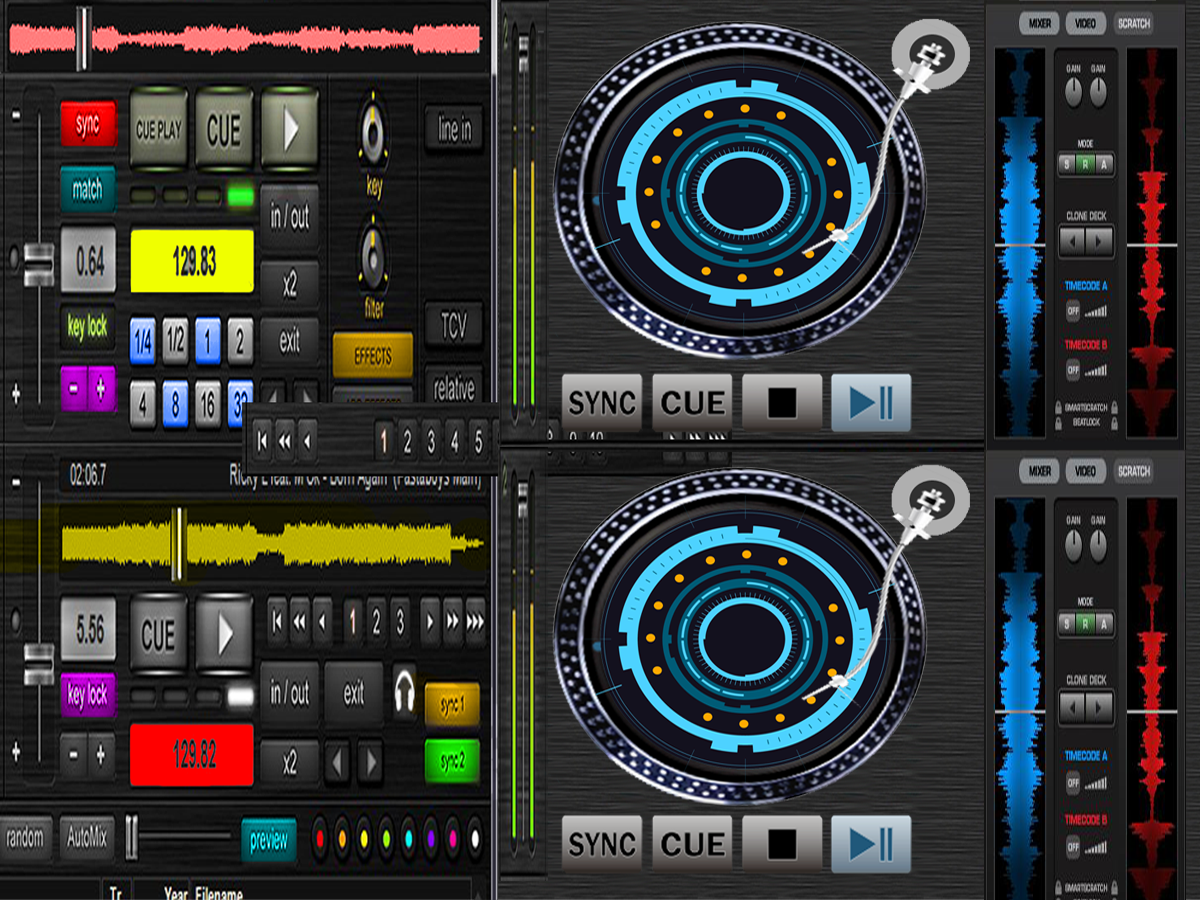The height and width of the screenshot is (900, 1200).
Task: Toggle TIMECODE A OFF switch in the top mixer
Action: 1073,311
